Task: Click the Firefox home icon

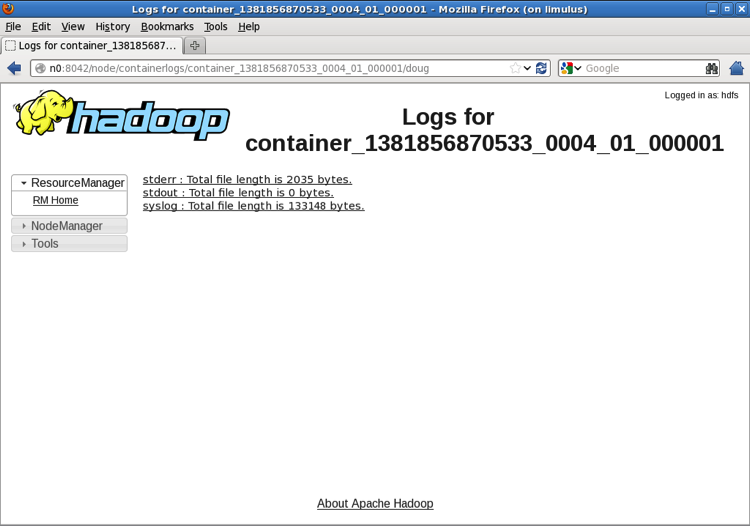Action: pos(737,68)
